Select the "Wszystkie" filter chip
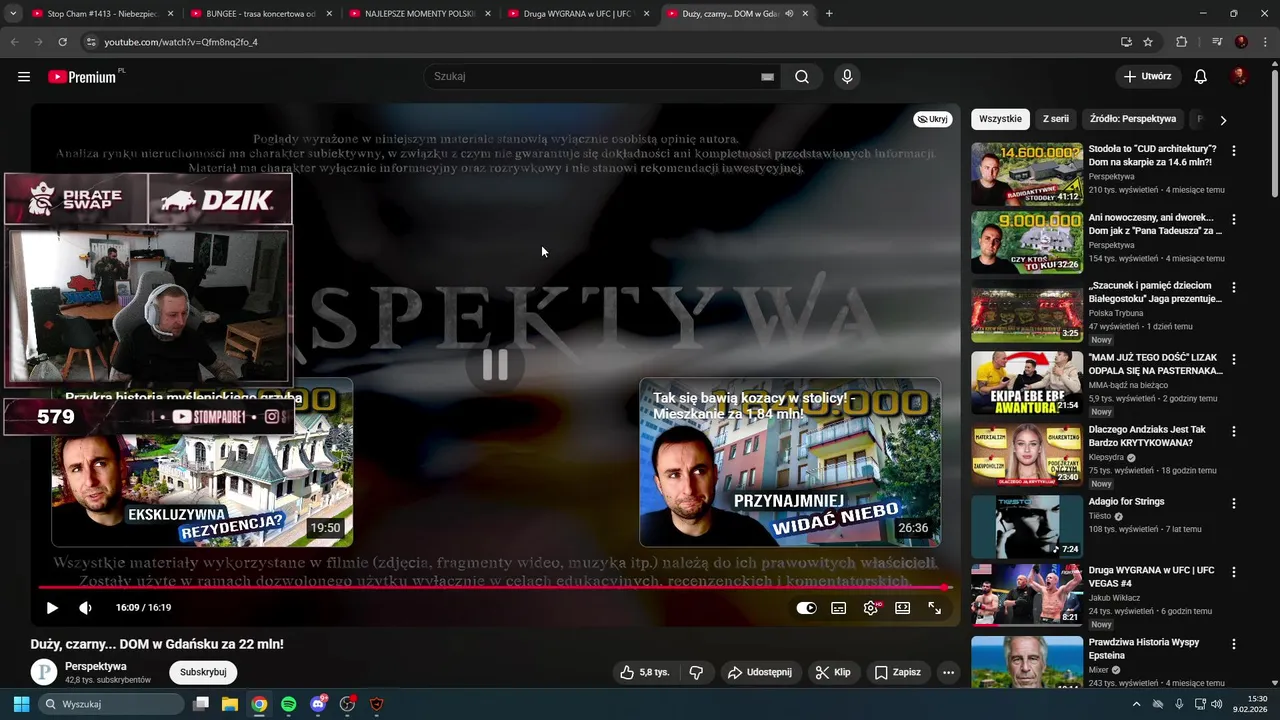Viewport: 1280px width, 720px height. tap(1000, 119)
